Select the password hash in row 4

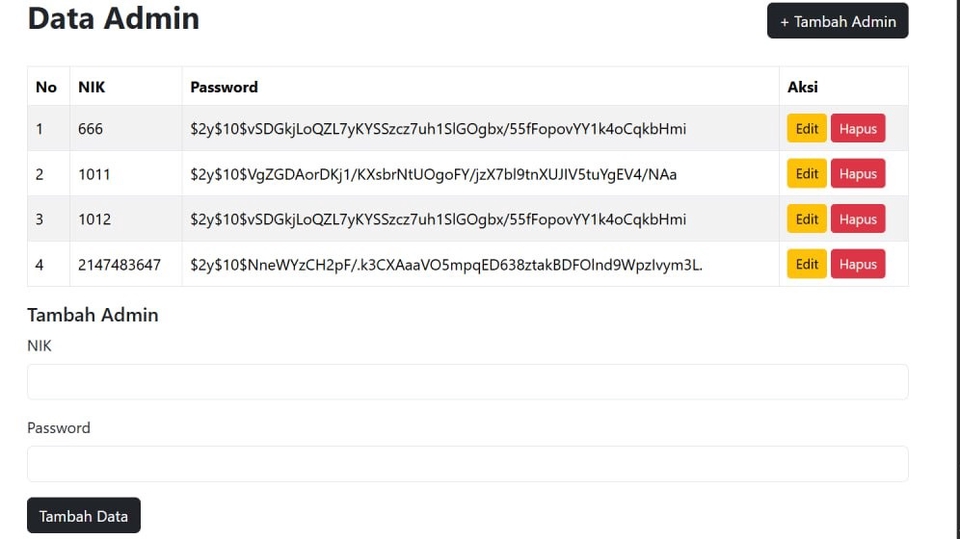(x=446, y=265)
